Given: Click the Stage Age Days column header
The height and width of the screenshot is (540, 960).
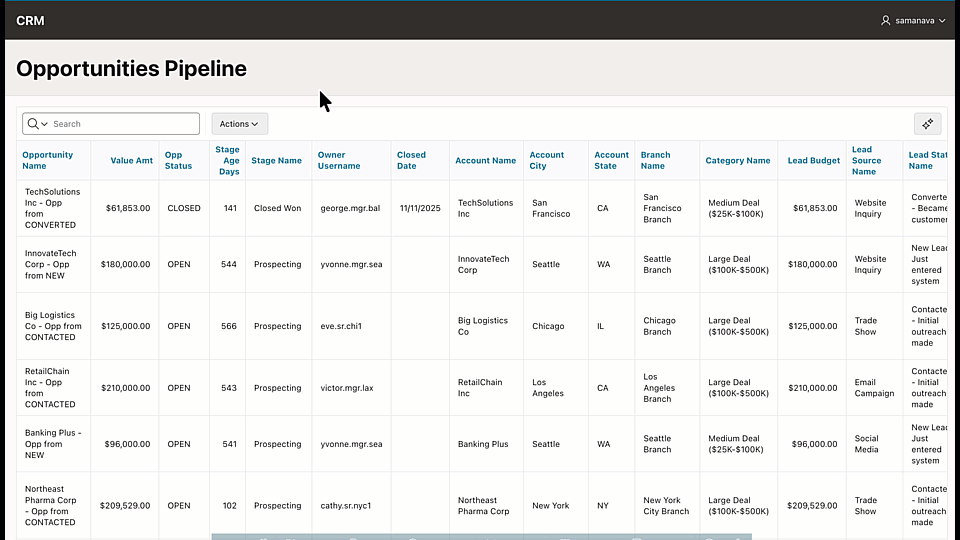Looking at the screenshot, I should [x=227, y=160].
